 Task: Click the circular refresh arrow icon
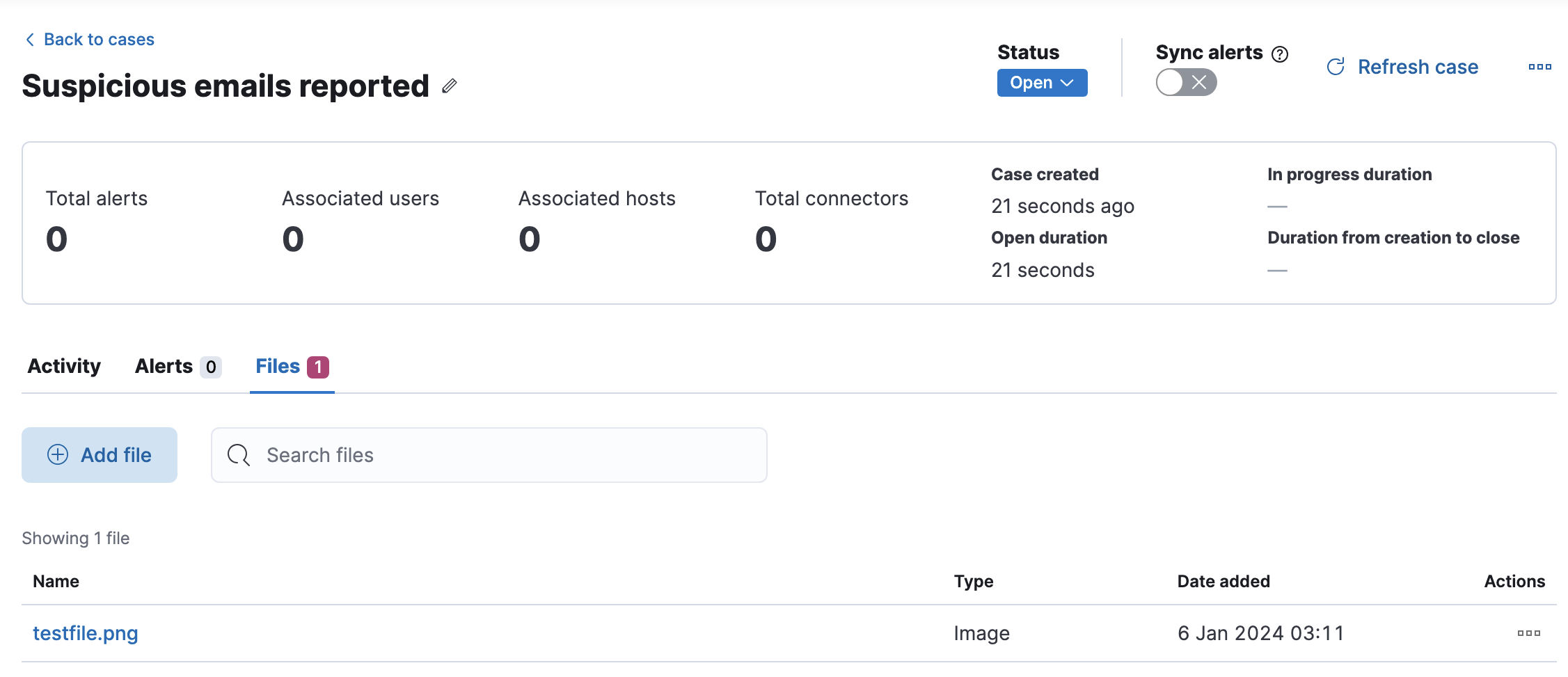coord(1336,67)
